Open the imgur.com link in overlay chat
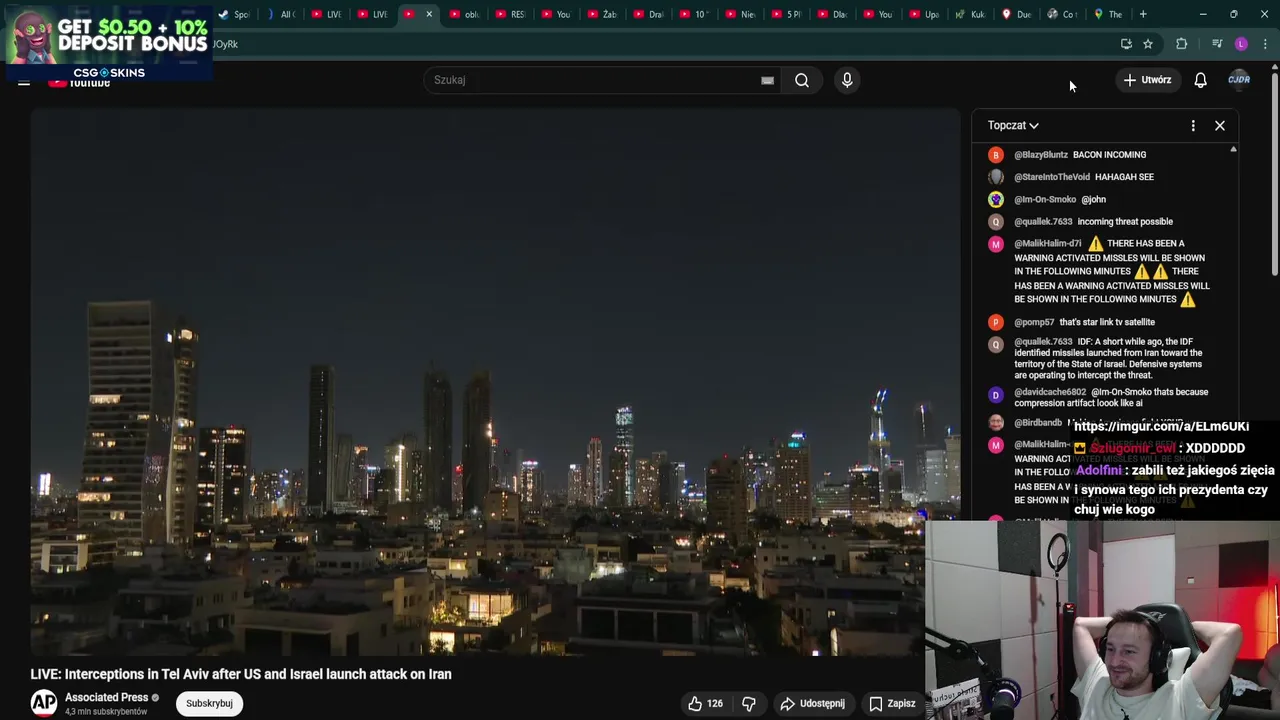The image size is (1280, 720). point(1161,426)
